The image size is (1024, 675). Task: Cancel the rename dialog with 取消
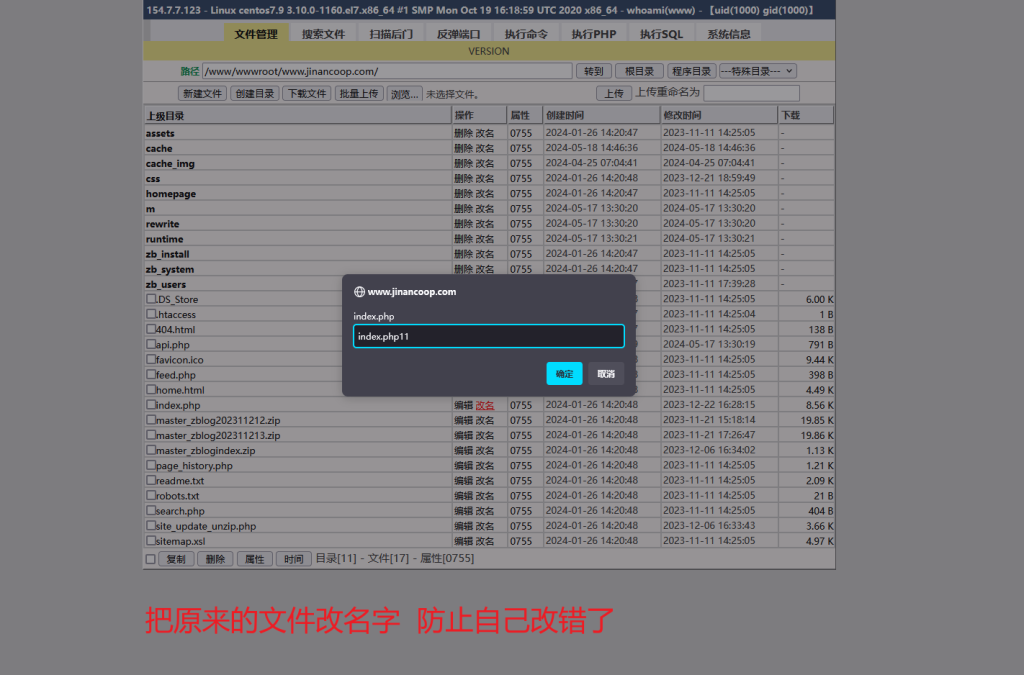click(606, 374)
